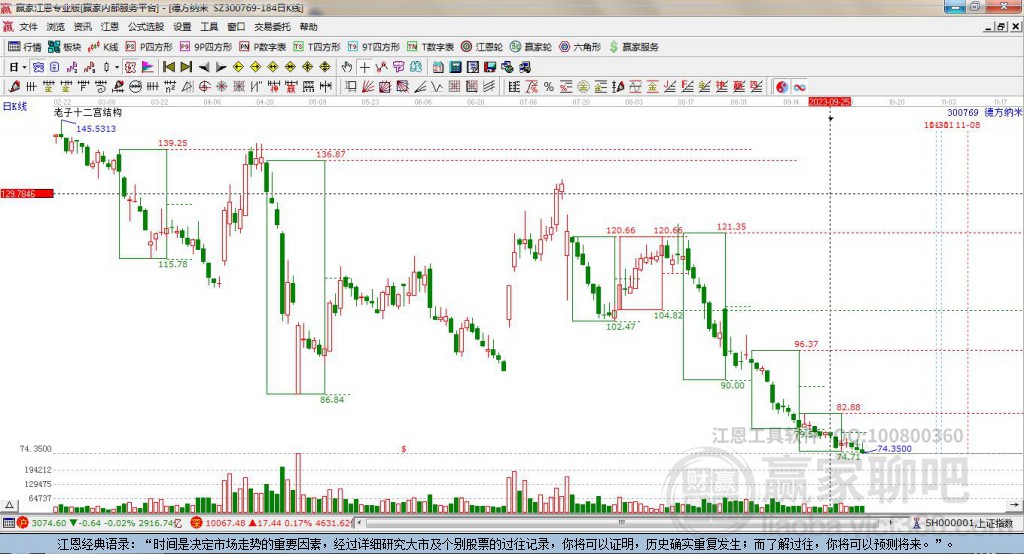Click the last yellow diamond arrow icon
1024x554 pixels.
coord(325,67)
